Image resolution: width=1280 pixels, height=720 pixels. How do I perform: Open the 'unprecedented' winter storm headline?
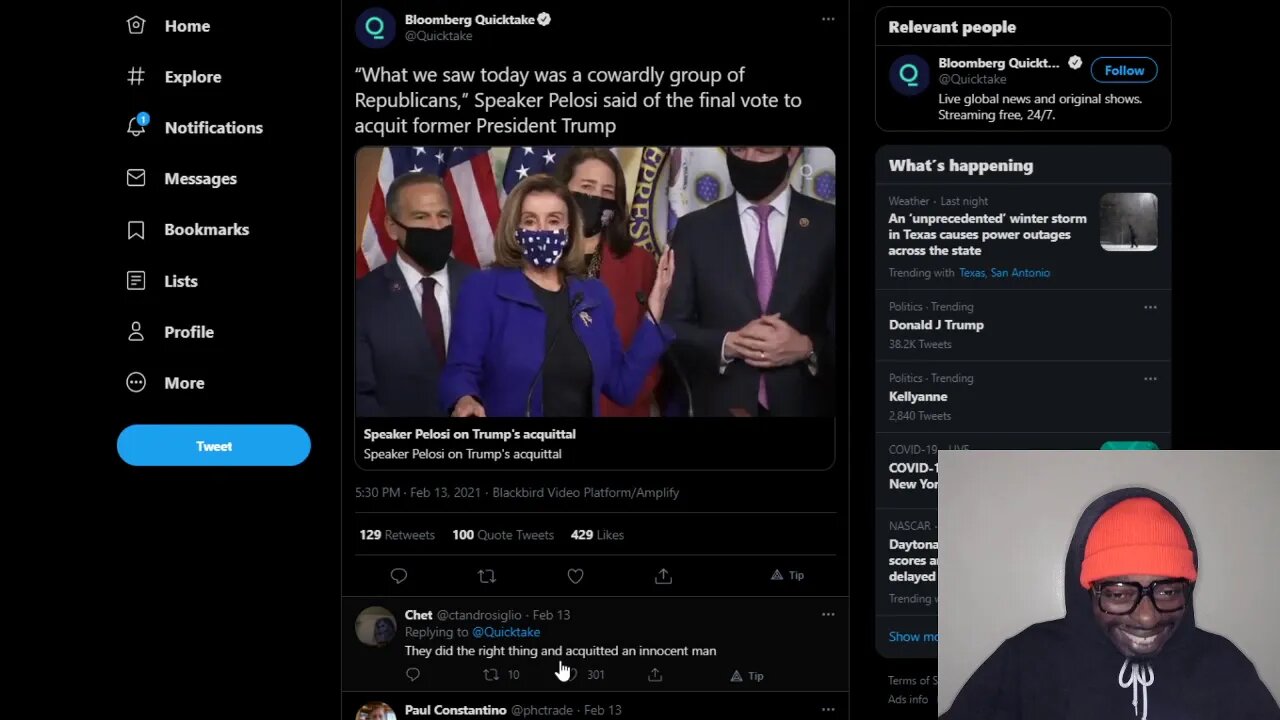point(988,235)
